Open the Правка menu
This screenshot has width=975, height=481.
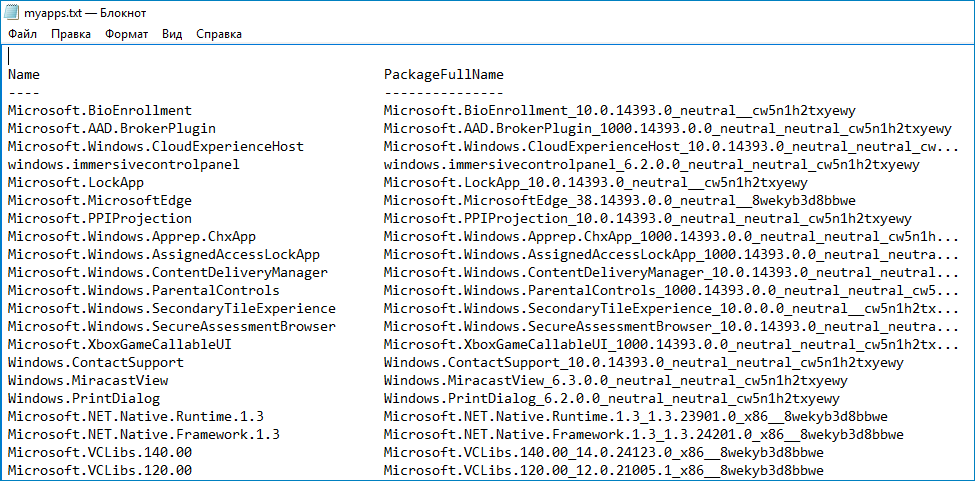click(71, 34)
